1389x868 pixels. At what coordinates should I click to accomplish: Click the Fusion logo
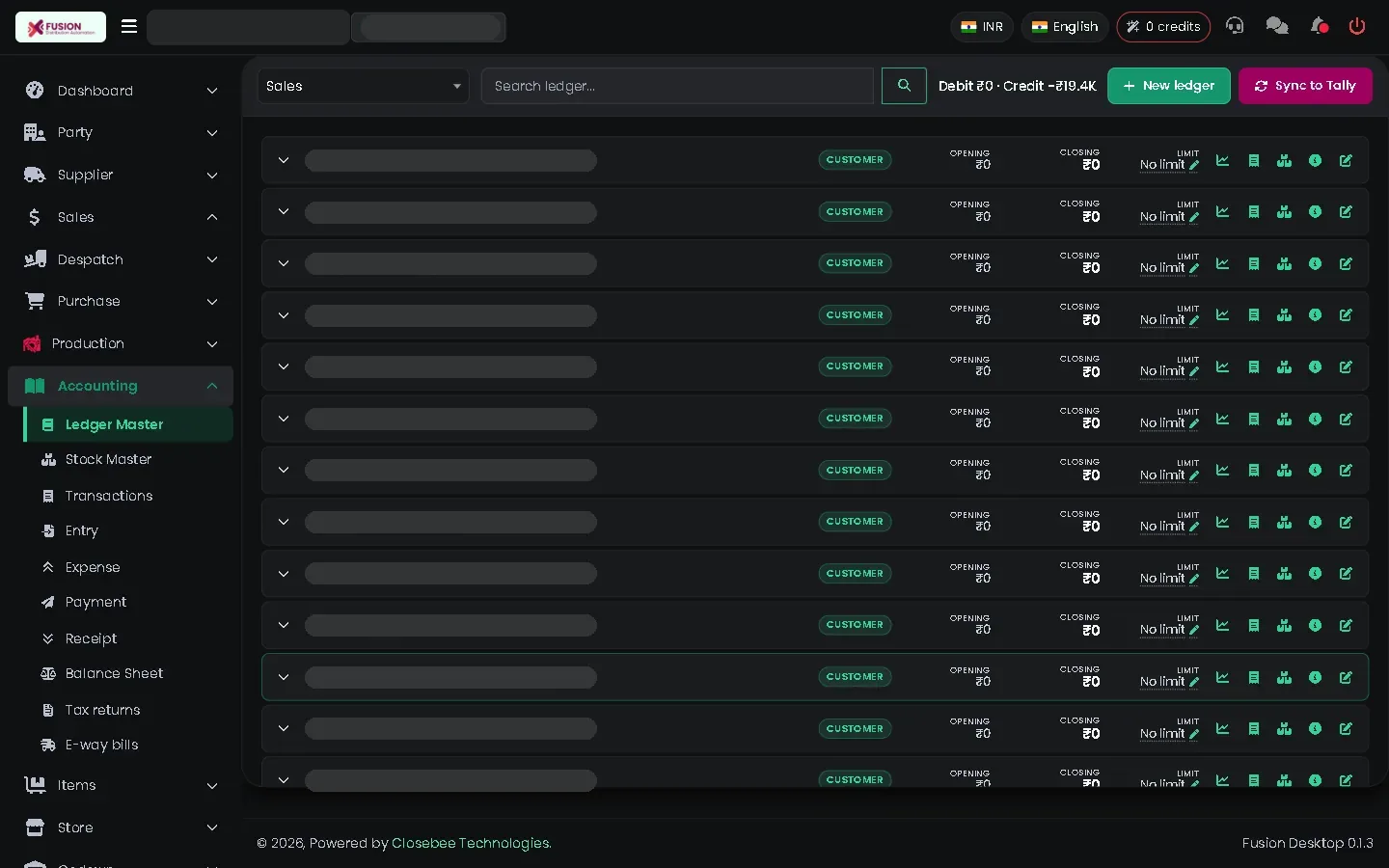pyautogui.click(x=61, y=27)
